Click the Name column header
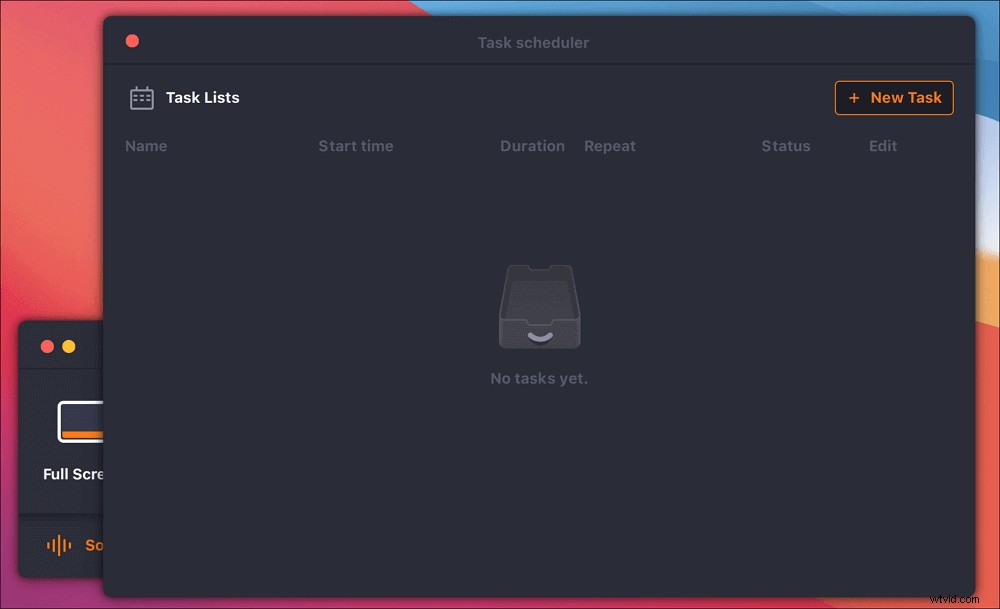 [x=146, y=146]
